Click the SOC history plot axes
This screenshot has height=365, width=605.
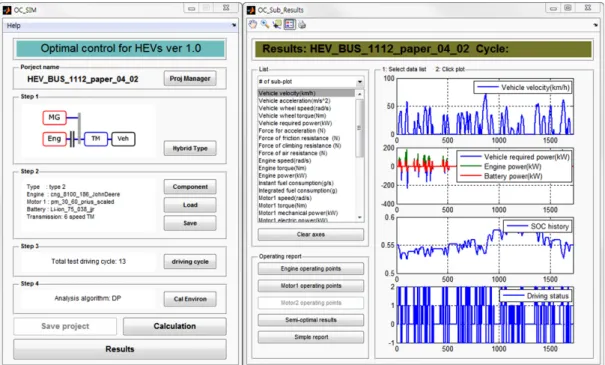[x=485, y=245]
